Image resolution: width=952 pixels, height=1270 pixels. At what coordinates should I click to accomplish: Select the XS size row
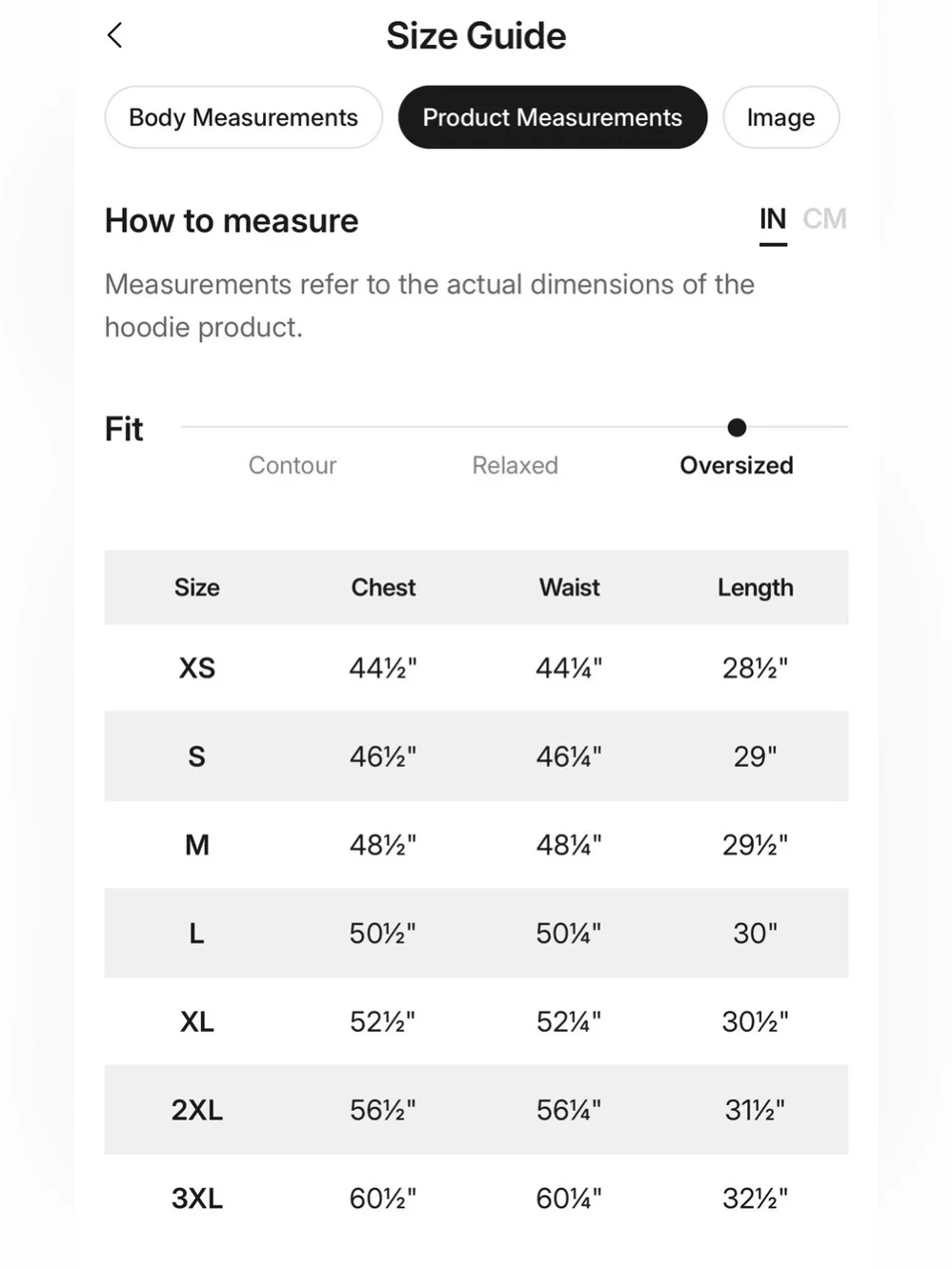click(476, 668)
